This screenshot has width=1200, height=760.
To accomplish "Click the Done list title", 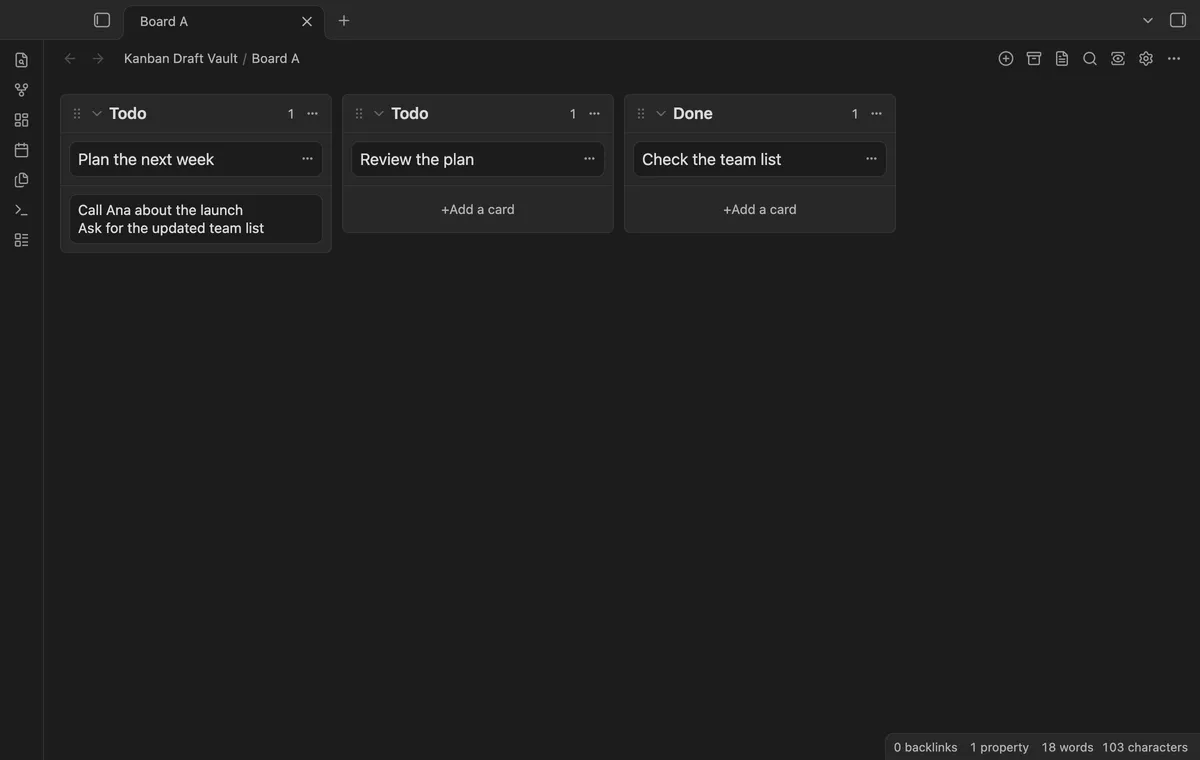I will coord(693,114).
